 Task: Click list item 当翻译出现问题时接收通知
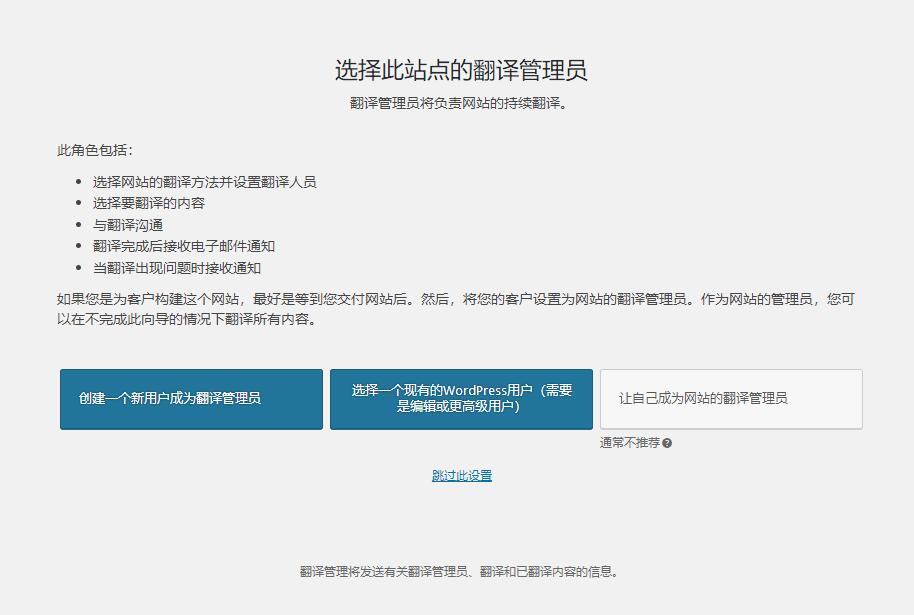pyautogui.click(x=177, y=268)
